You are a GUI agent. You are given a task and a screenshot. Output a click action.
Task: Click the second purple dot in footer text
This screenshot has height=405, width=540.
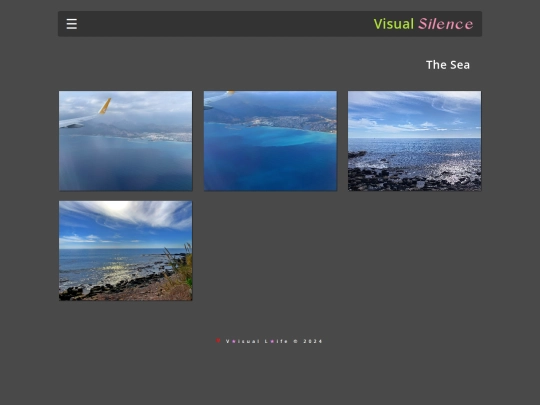[272, 341]
